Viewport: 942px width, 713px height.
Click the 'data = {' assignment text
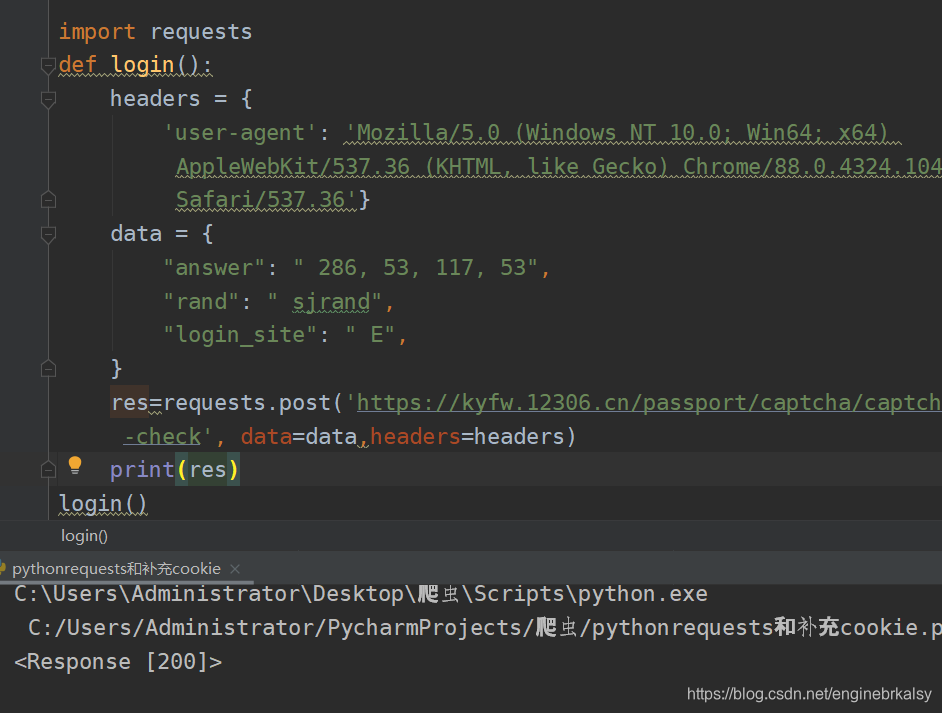(162, 234)
